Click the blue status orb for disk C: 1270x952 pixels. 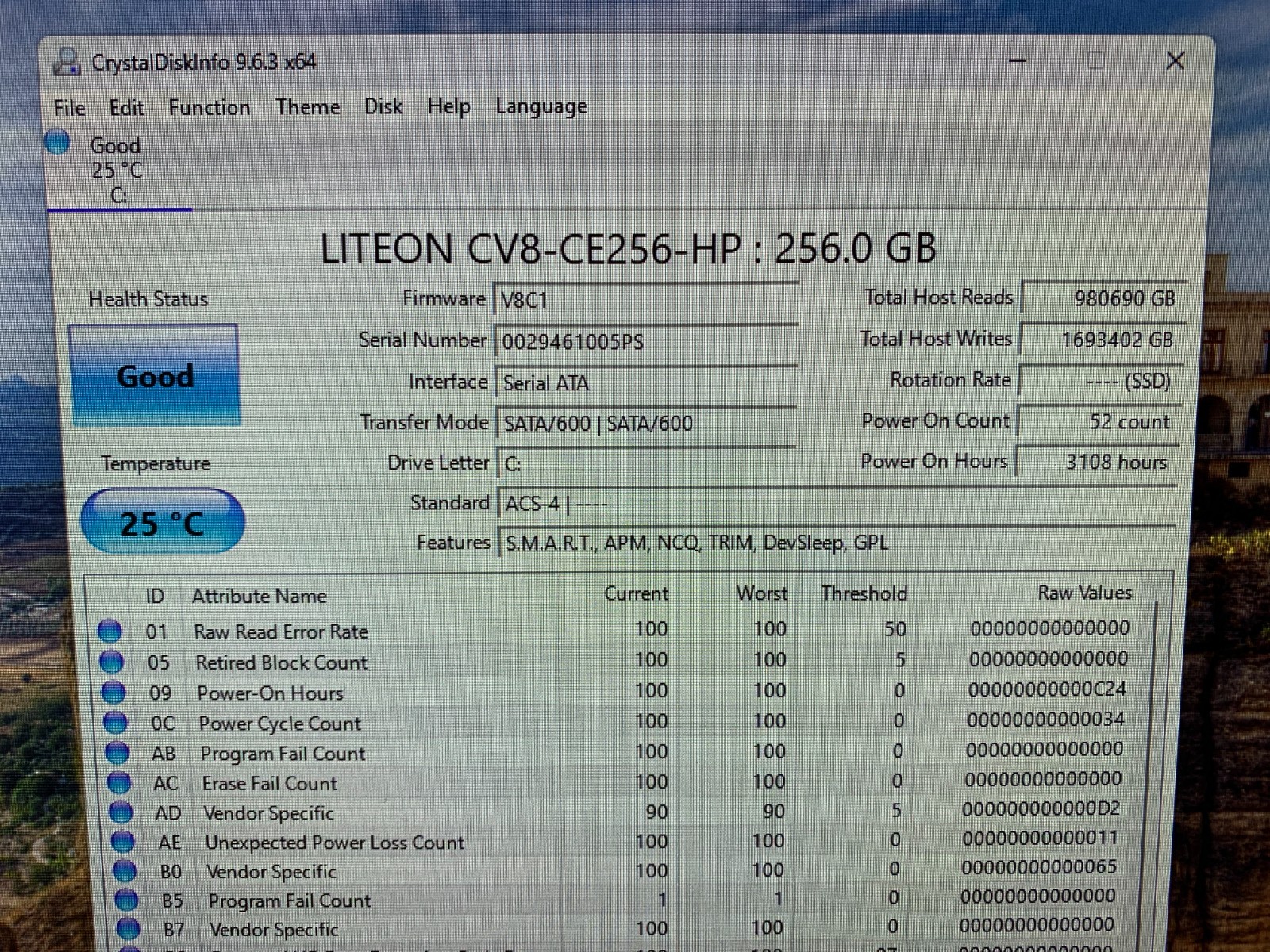[x=57, y=142]
